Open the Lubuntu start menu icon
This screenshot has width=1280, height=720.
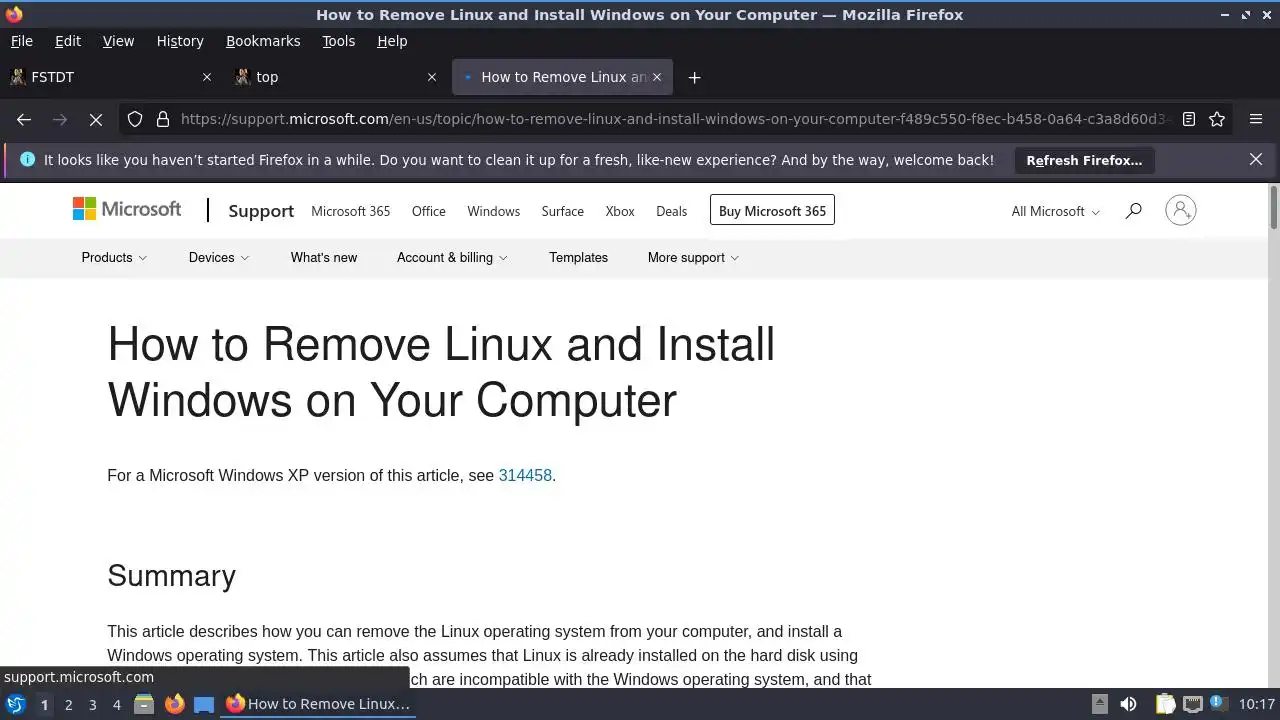coord(16,704)
